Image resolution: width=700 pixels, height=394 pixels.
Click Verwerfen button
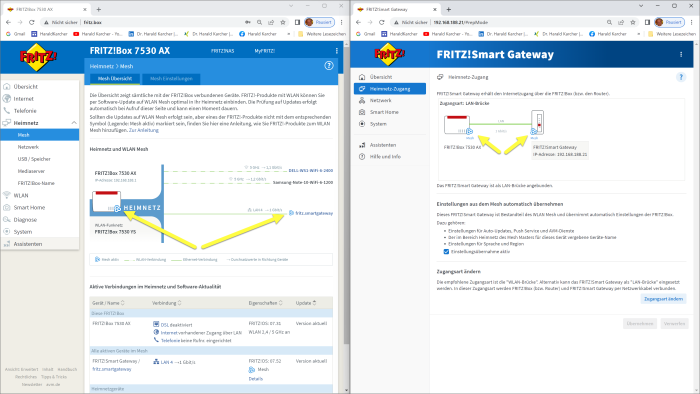pos(674,323)
